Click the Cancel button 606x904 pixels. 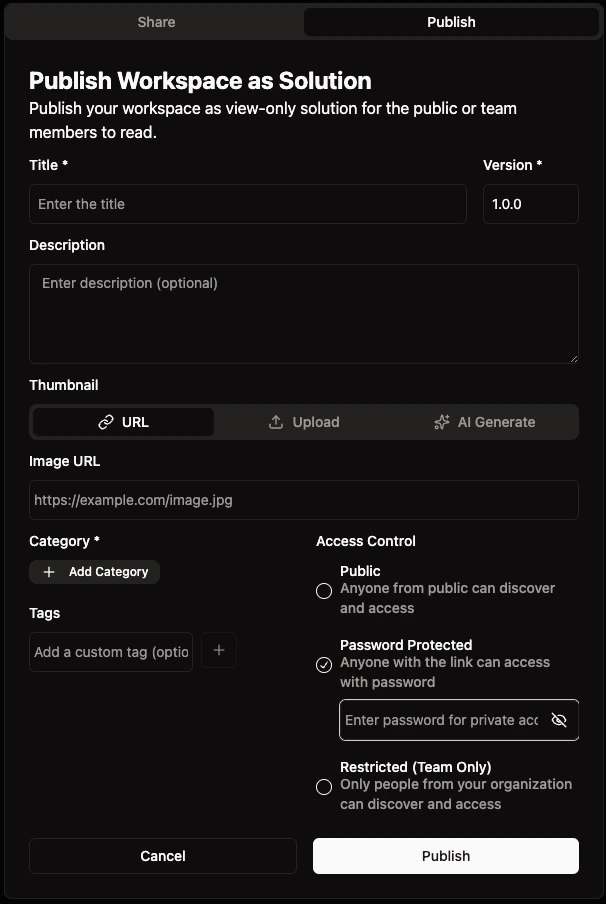162,855
